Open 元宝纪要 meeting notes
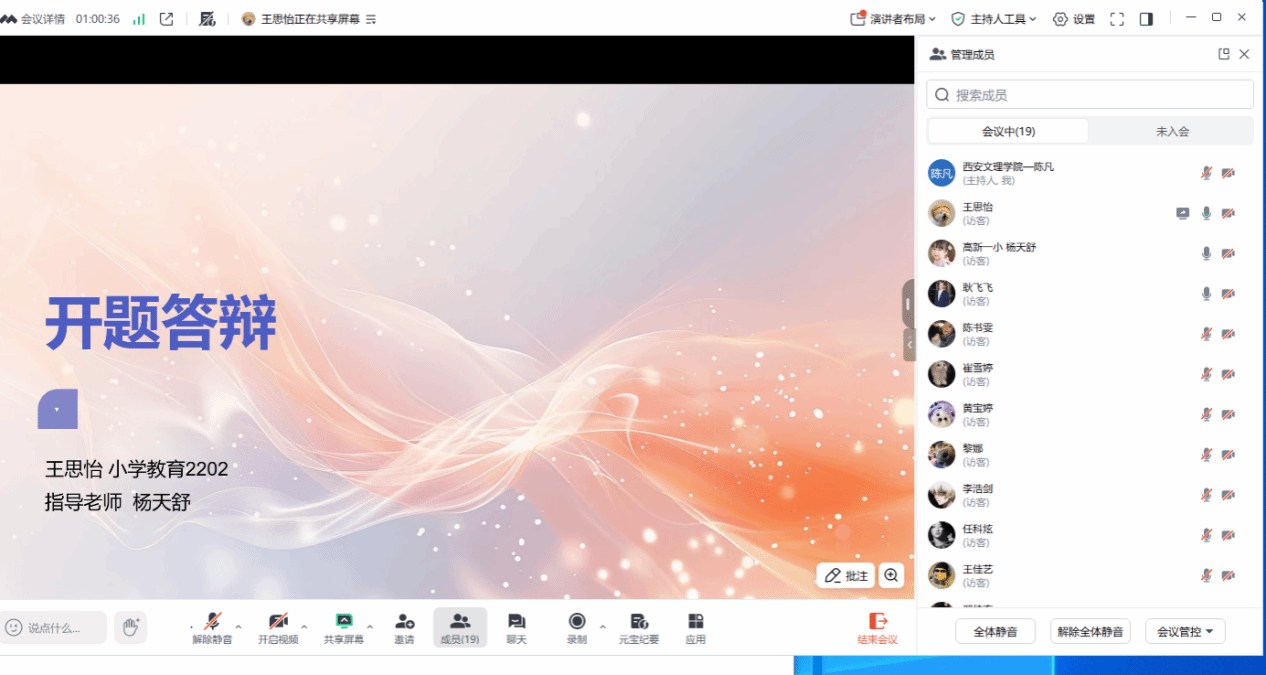 point(639,622)
